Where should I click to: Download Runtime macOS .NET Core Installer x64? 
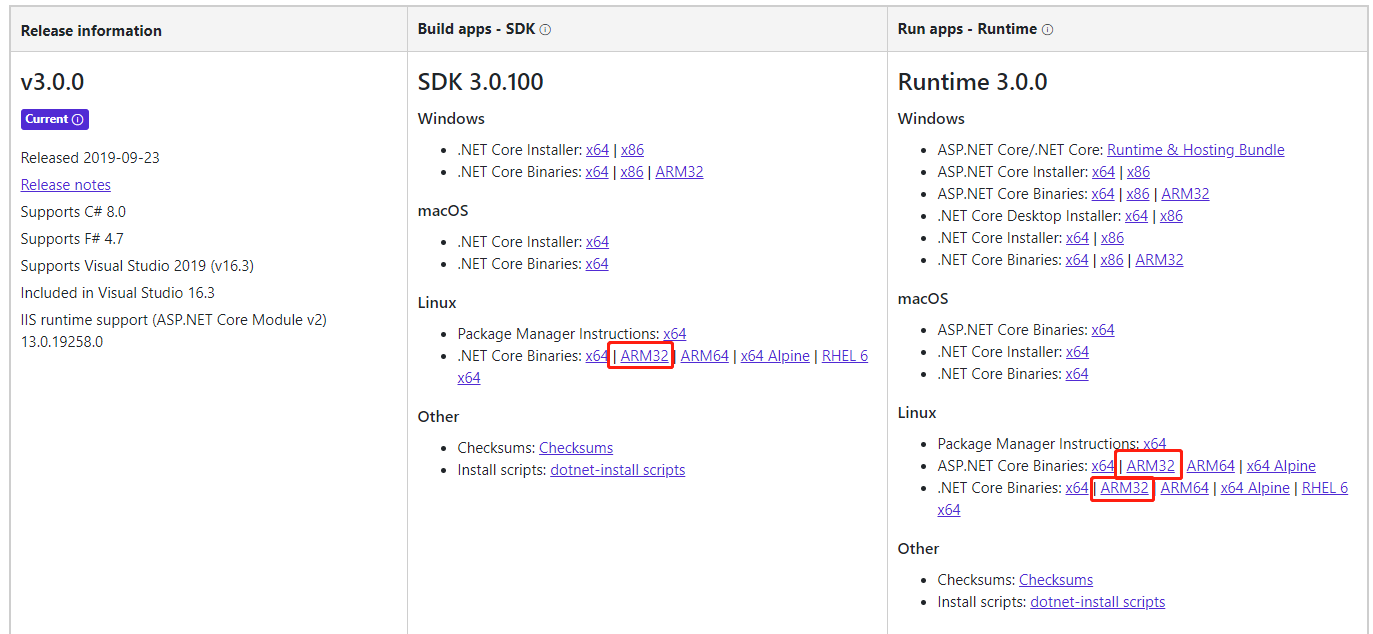coord(1077,352)
